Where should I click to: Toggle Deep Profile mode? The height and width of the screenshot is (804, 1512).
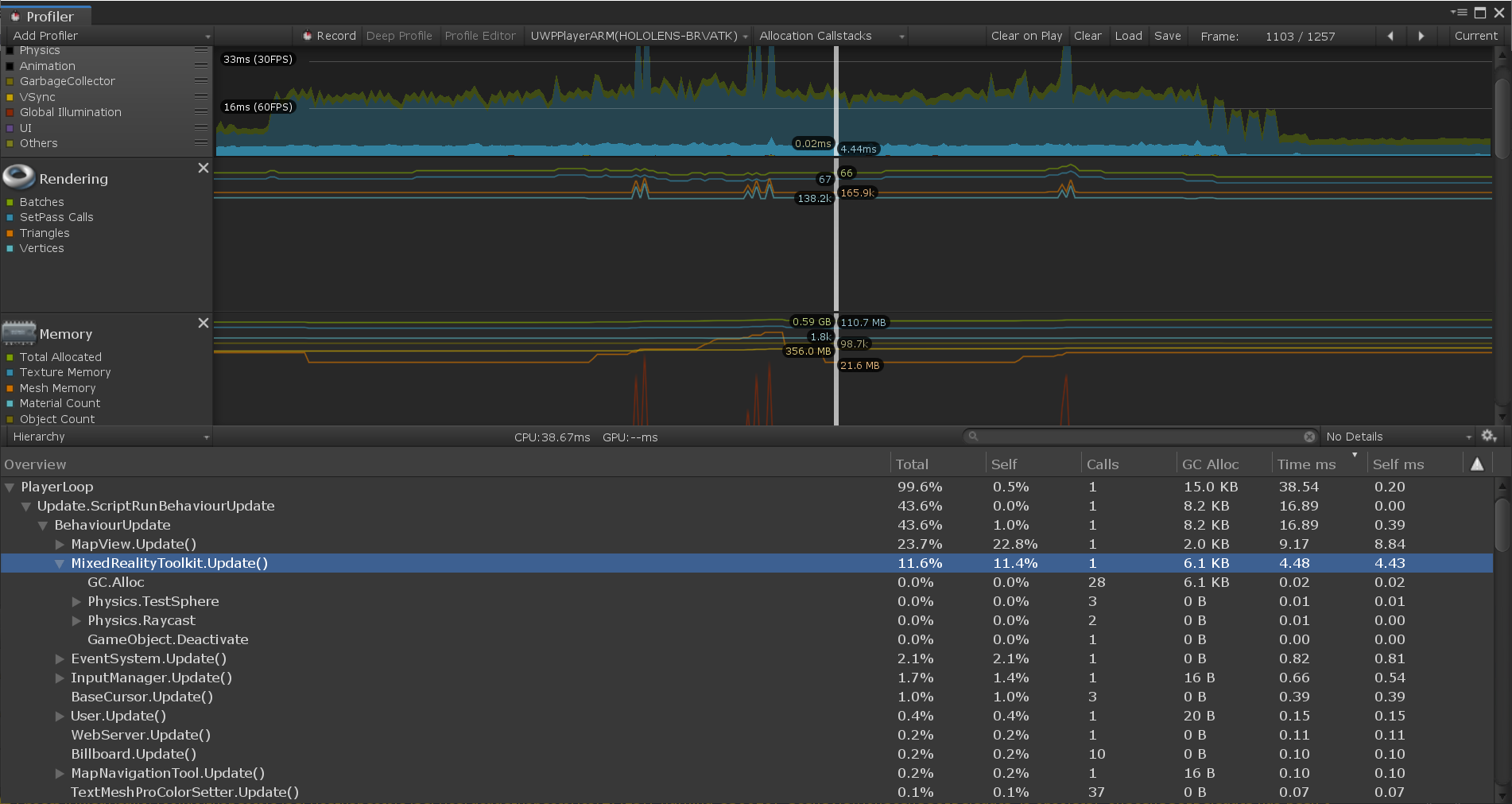399,36
